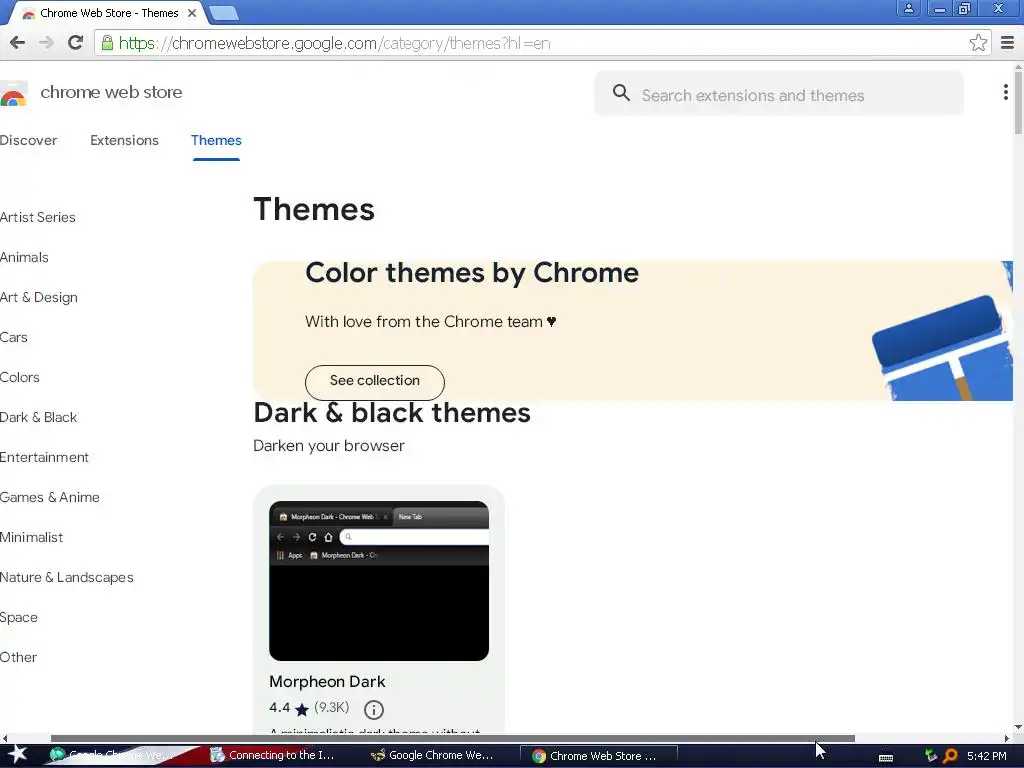Screen dimensions: 1024x768
Task: Open the Chrome user profile button
Action: tap(908, 8)
